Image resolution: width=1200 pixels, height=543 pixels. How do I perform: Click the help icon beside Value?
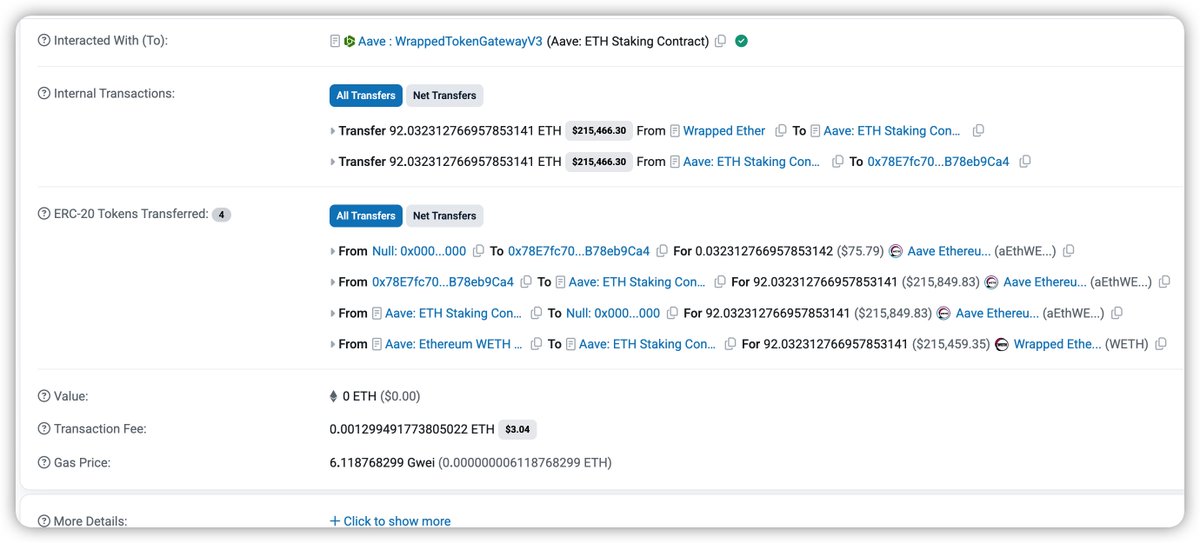pos(43,396)
